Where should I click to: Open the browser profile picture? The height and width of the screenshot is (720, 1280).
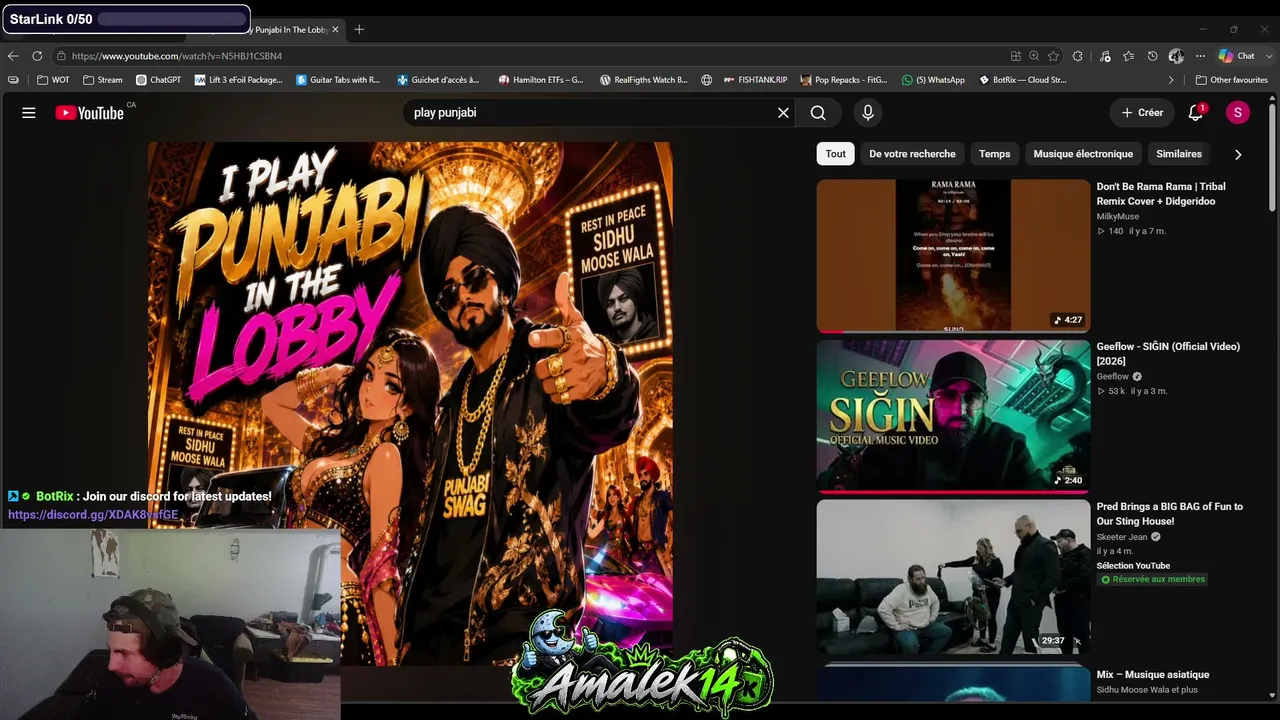click(x=1176, y=56)
